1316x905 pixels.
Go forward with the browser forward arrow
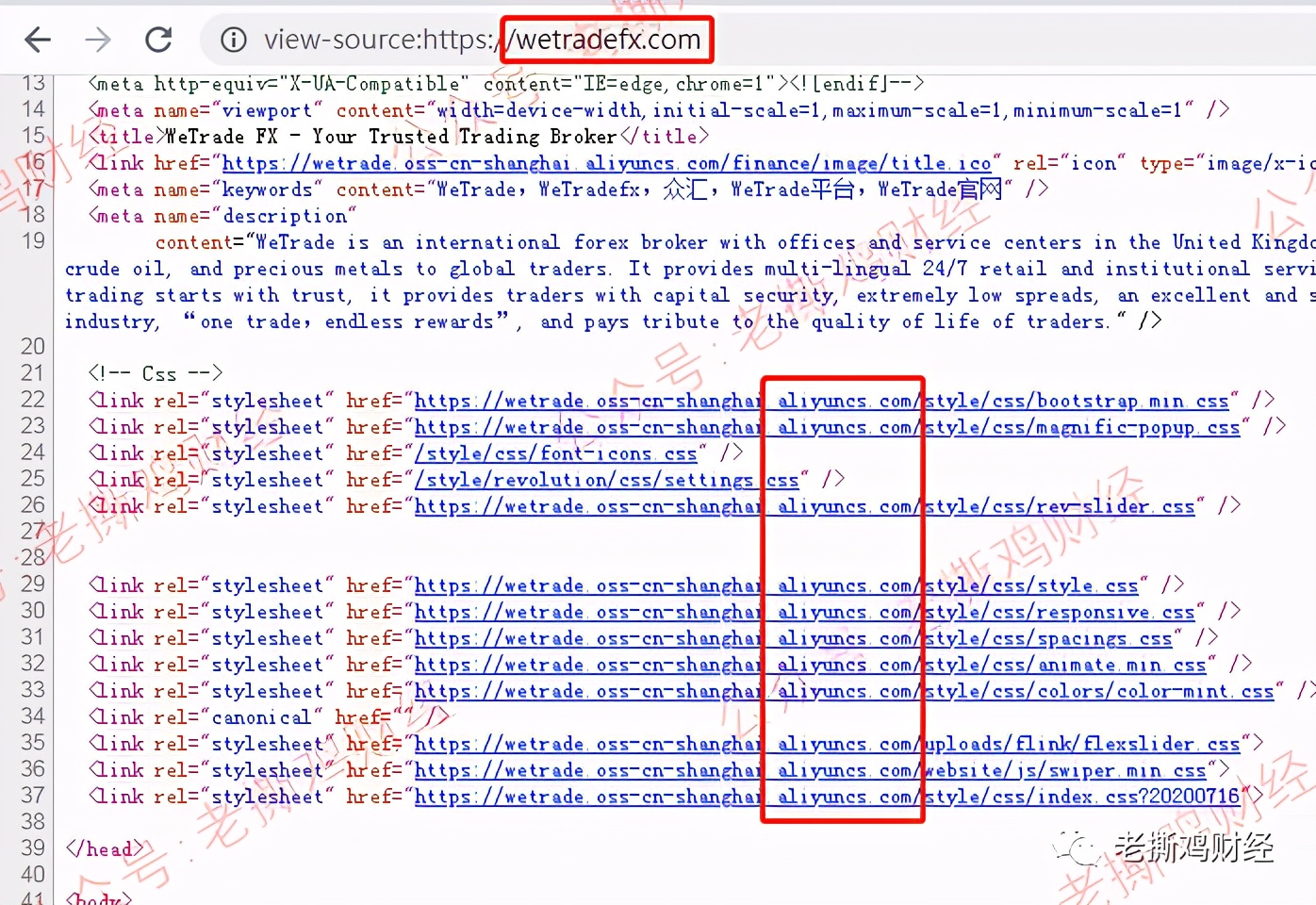pos(98,40)
